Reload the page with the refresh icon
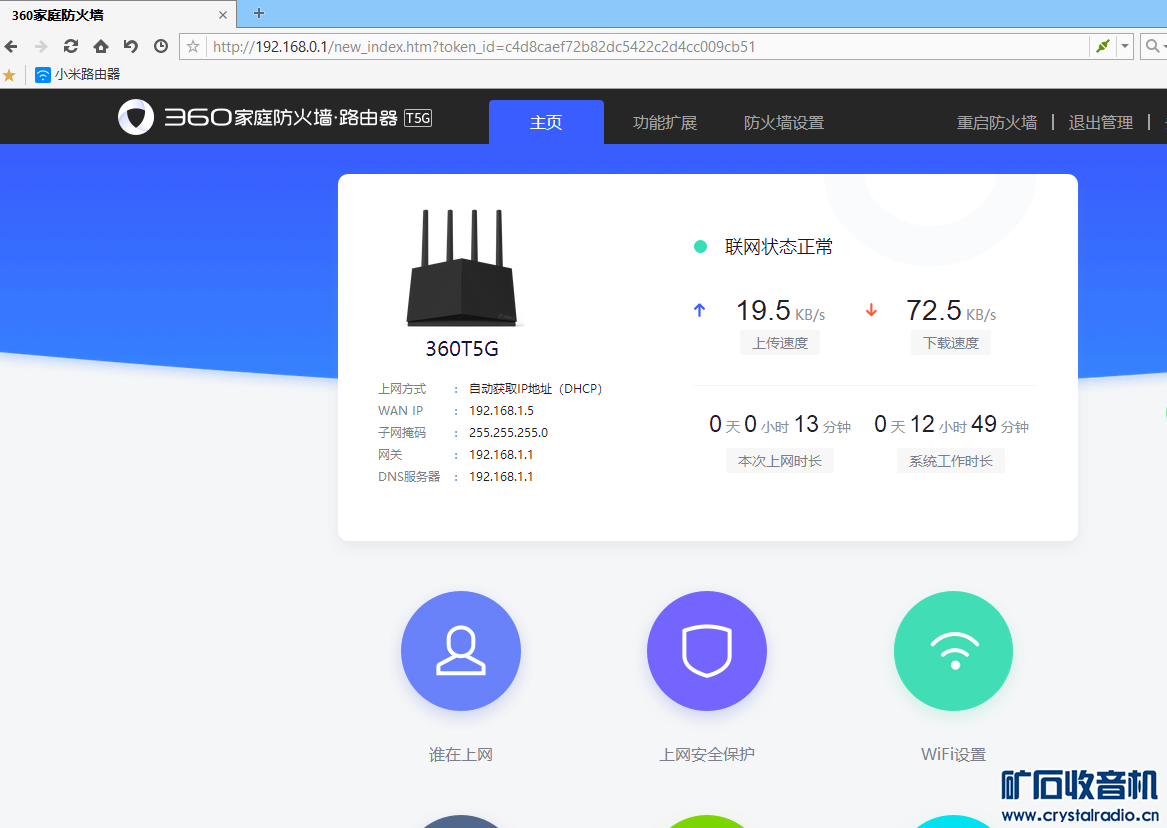 tap(71, 46)
